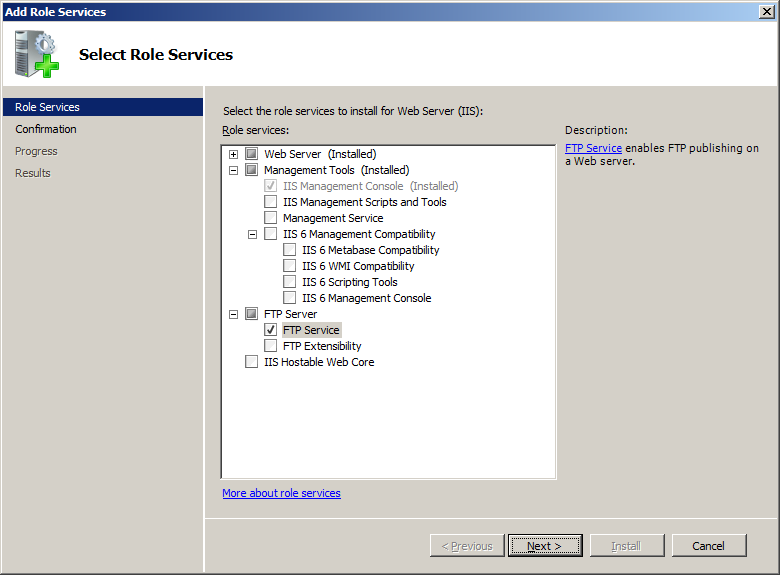The image size is (780, 575).
Task: Check the Management Service option
Action: click(x=271, y=218)
